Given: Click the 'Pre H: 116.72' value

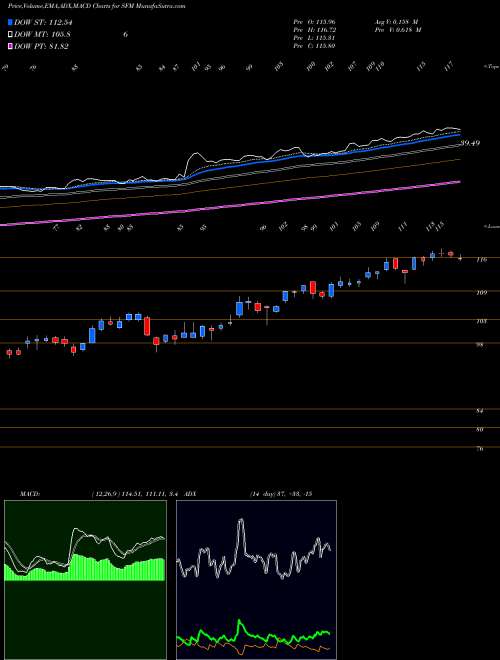Looking at the screenshot, I should (x=314, y=30).
